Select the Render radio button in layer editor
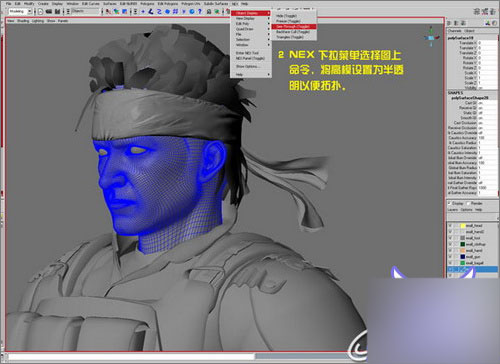 (468, 203)
